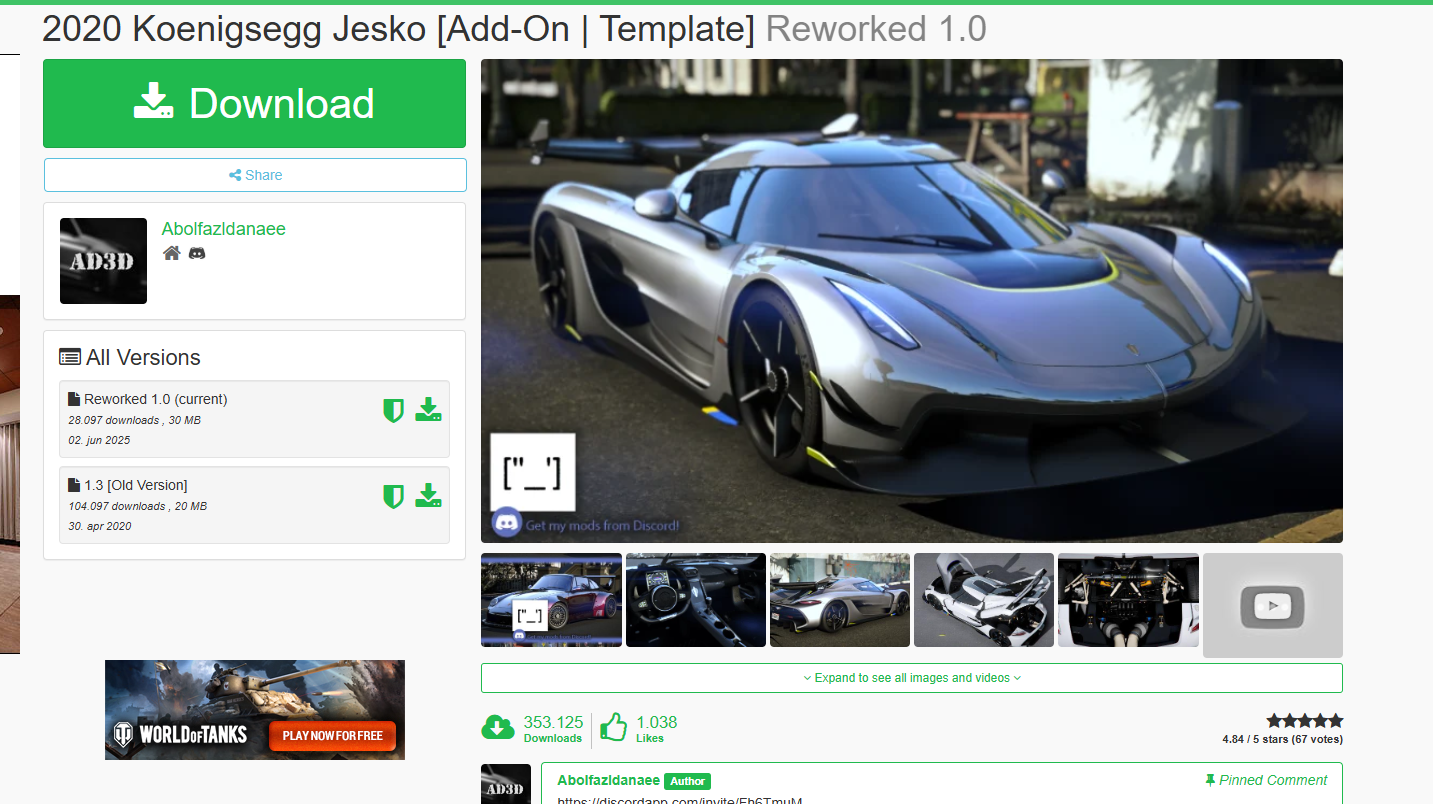The width and height of the screenshot is (1433, 804).
Task: Select the purple car first thumbnail
Action: (x=551, y=600)
